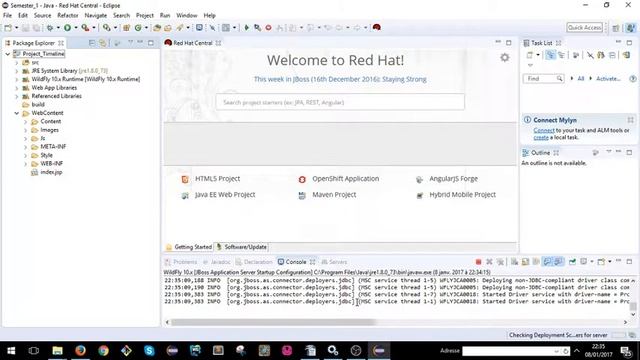Click the Connect link in Connect Mylyn
The width and height of the screenshot is (640, 360).
(544, 130)
